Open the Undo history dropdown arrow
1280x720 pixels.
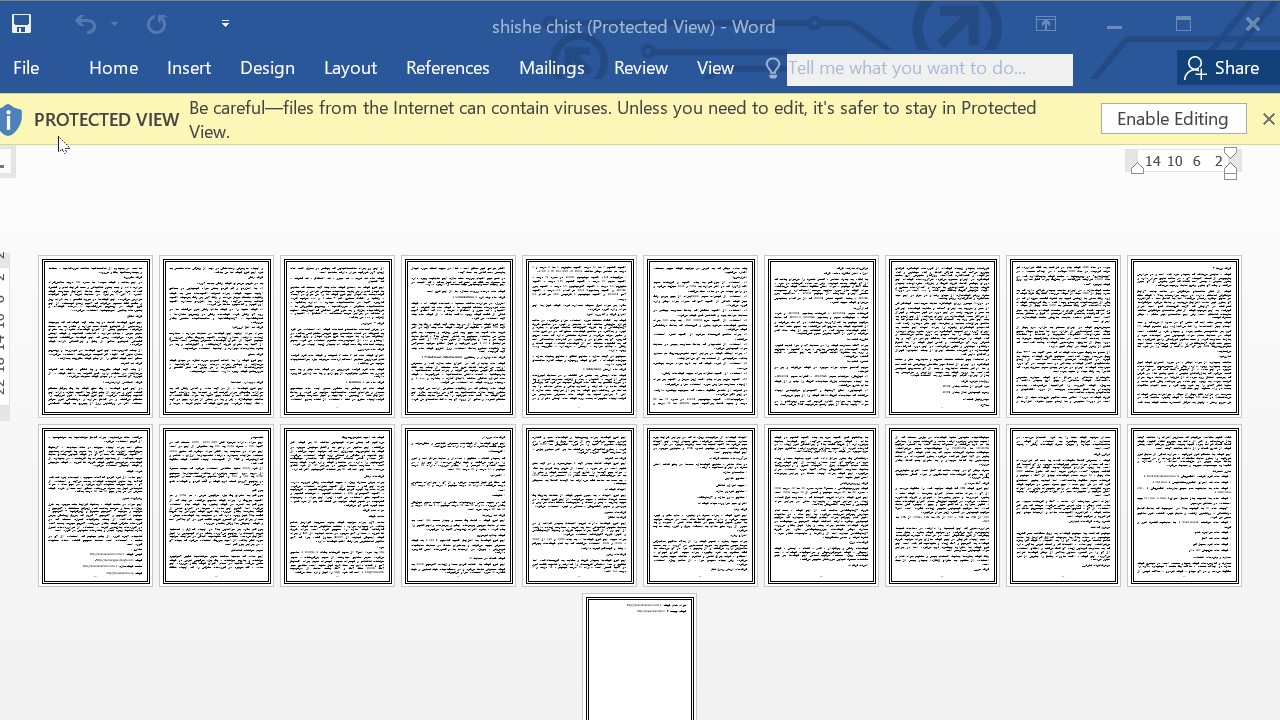114,25
